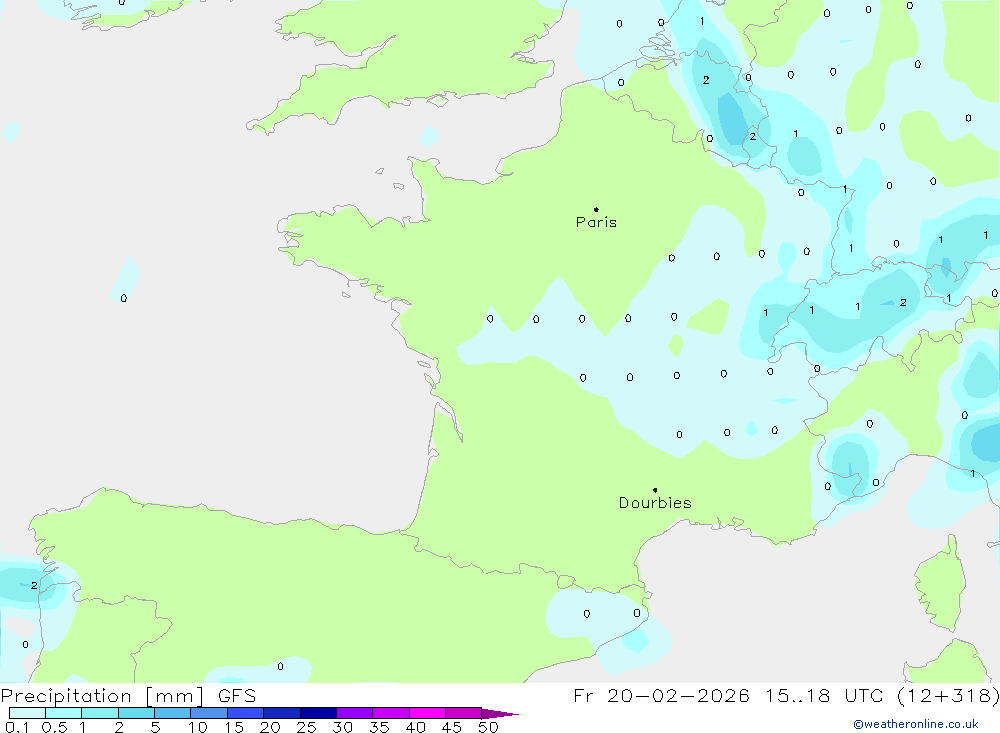Pick the 10–15 mm legend color swatch
This screenshot has width=1000, height=733.
pyautogui.click(x=209, y=713)
